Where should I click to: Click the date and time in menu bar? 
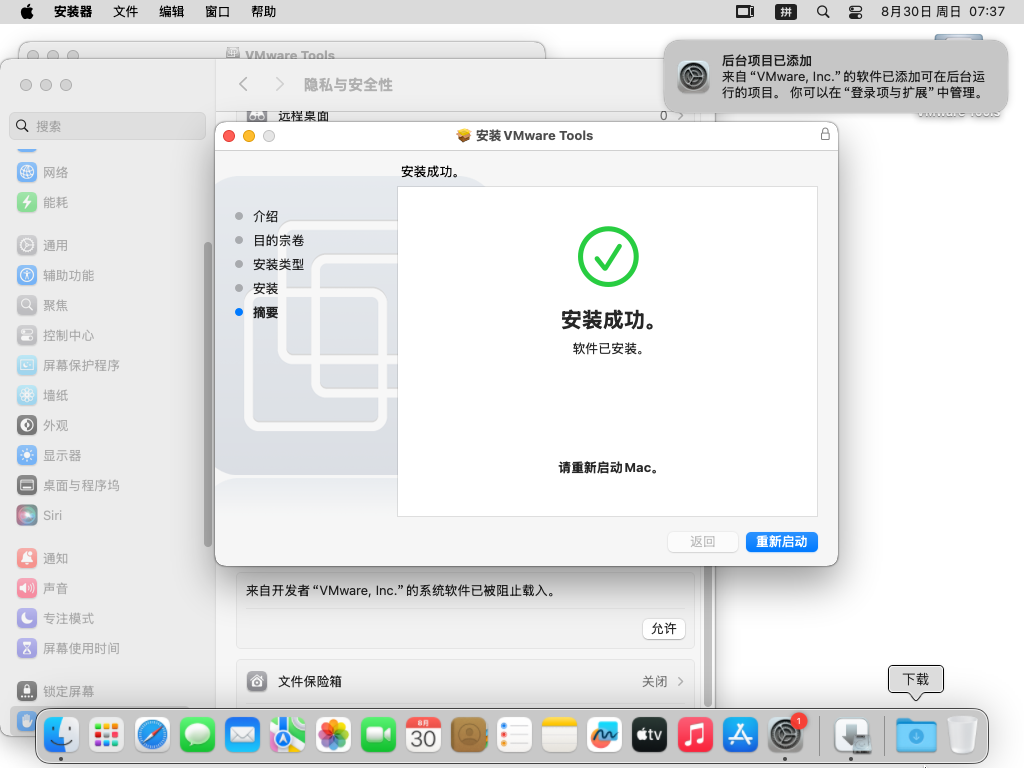(x=942, y=12)
